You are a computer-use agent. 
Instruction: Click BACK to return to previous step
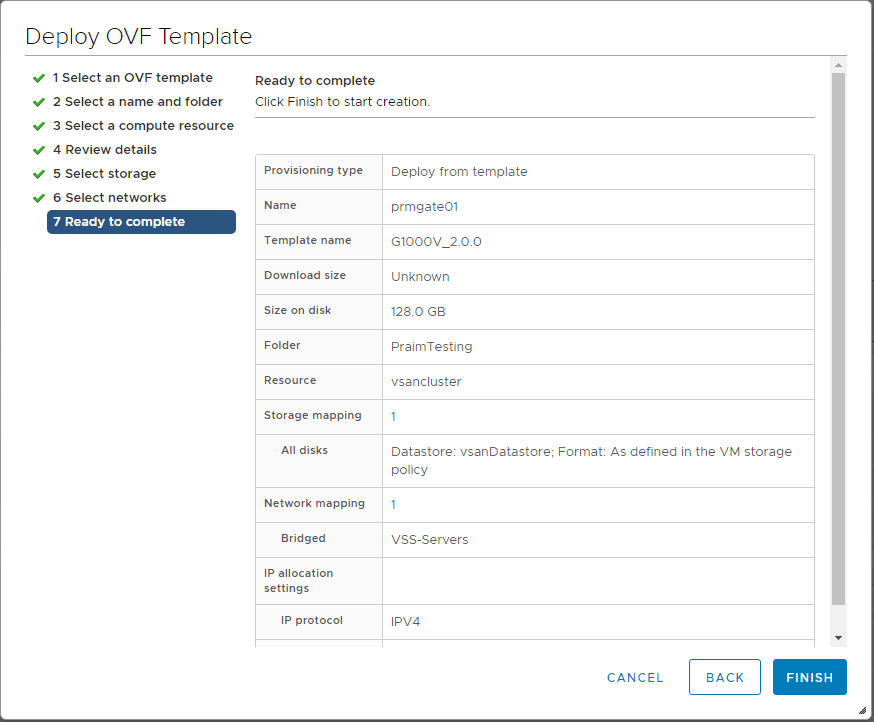point(724,677)
